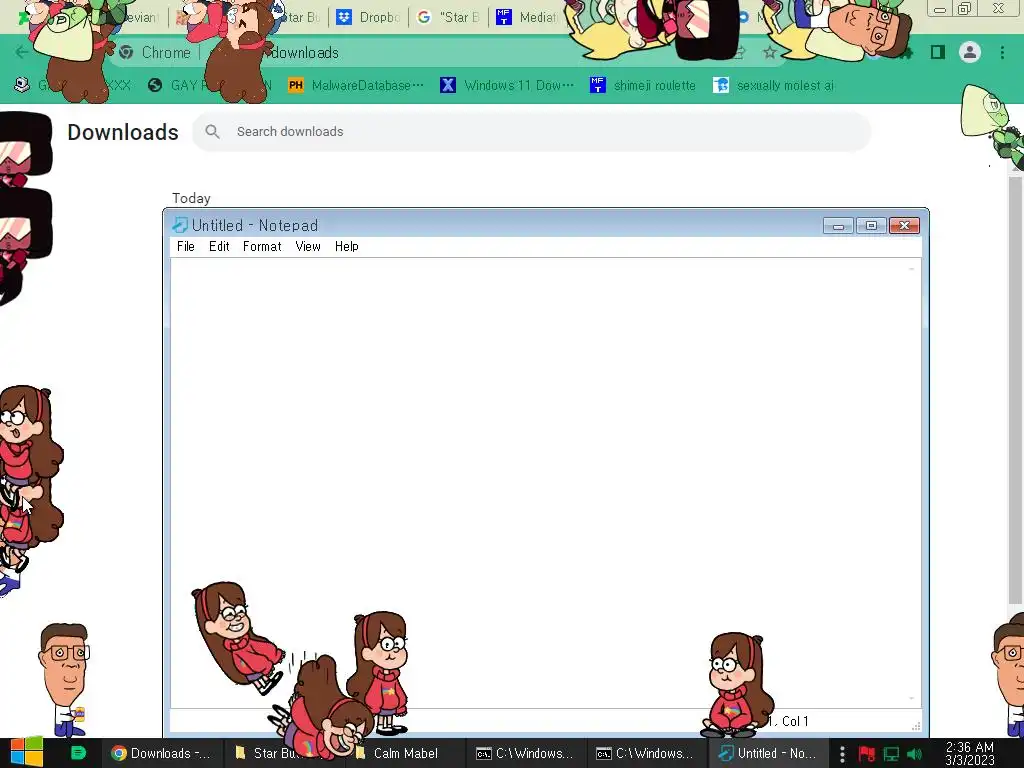The image size is (1024, 768).
Task: Open the GAY bookmark with the globe icon
Action: (x=209, y=85)
